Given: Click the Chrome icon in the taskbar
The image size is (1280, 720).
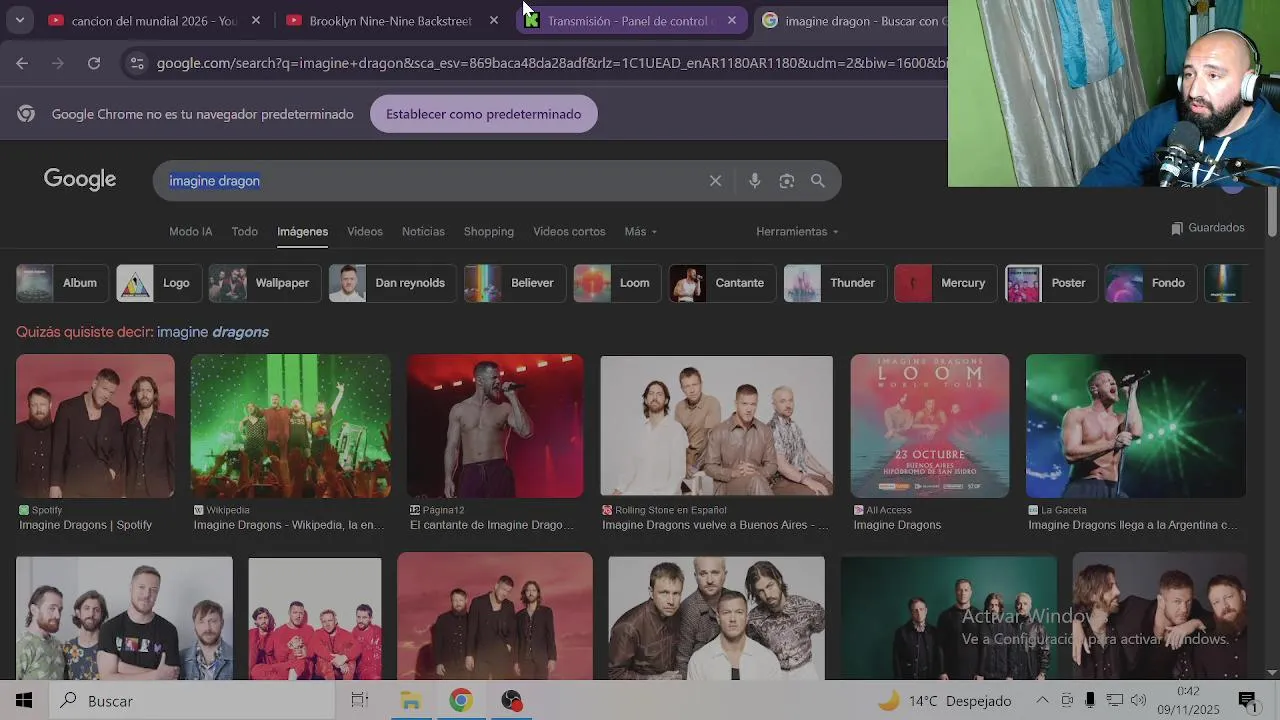Looking at the screenshot, I should 461,701.
